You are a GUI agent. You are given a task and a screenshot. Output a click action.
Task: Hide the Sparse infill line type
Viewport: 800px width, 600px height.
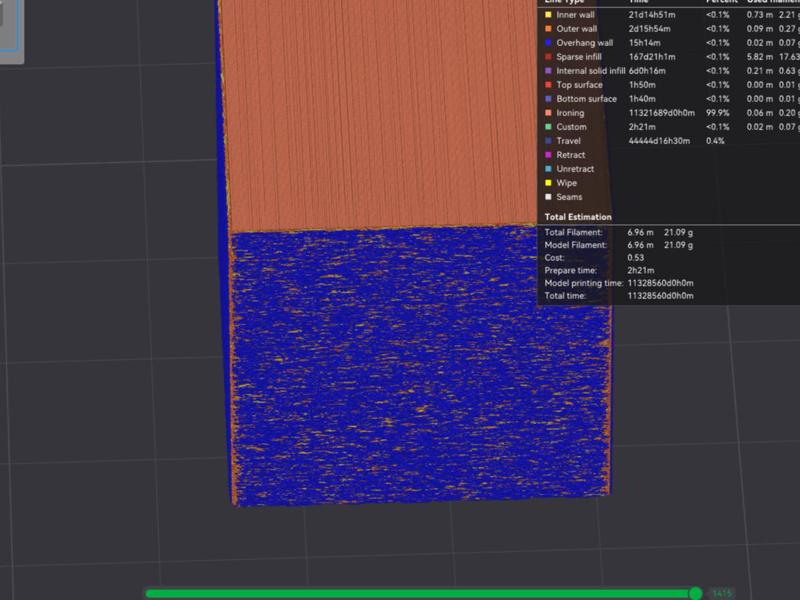point(579,57)
